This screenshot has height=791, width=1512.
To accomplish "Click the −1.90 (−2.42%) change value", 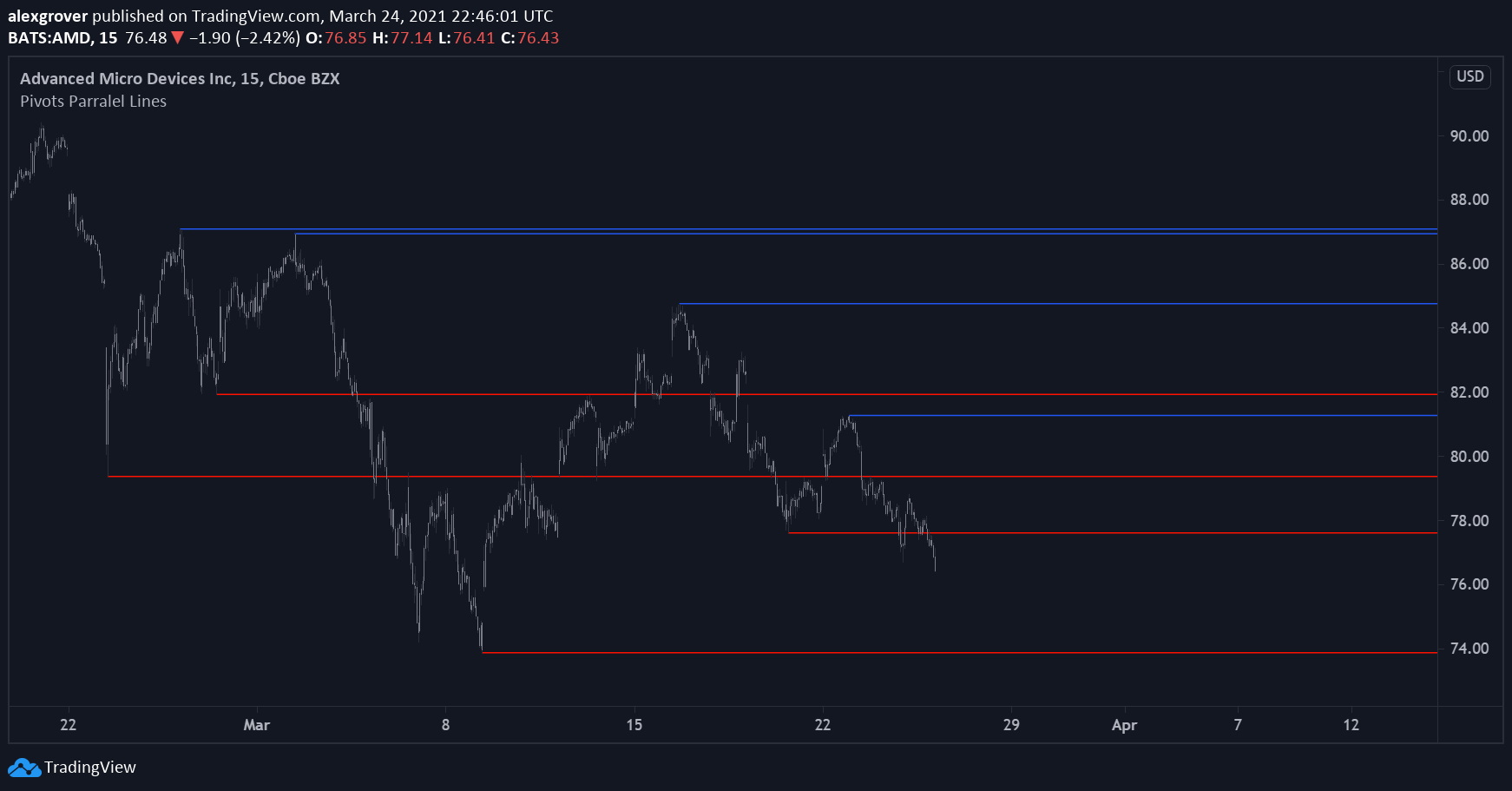I will point(245,38).
